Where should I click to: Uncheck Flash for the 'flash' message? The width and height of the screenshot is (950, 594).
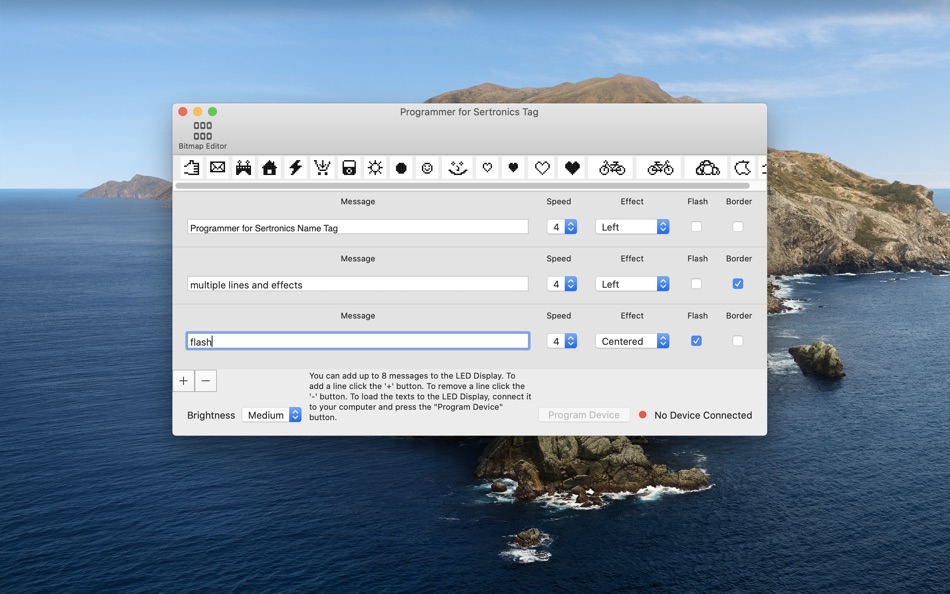tap(696, 341)
